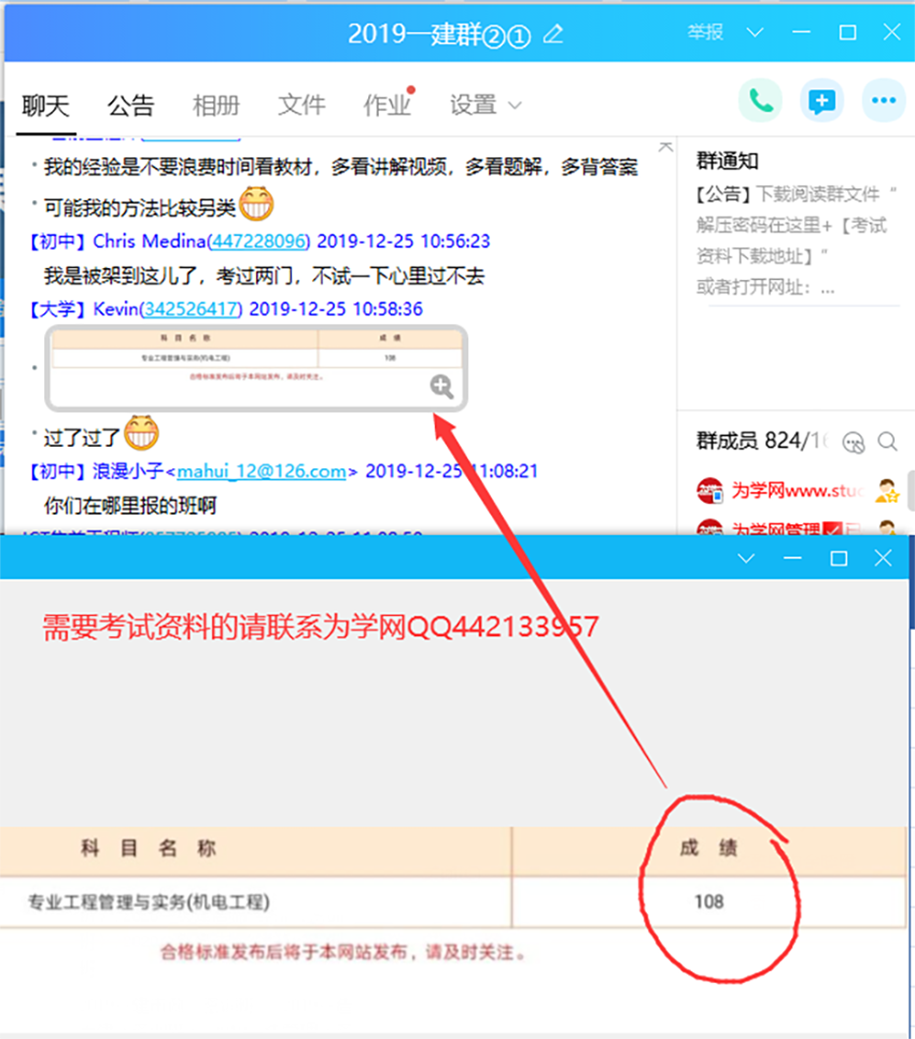The image size is (915, 1039).
Task: Click the 举报 report link
Action: pyautogui.click(x=705, y=32)
